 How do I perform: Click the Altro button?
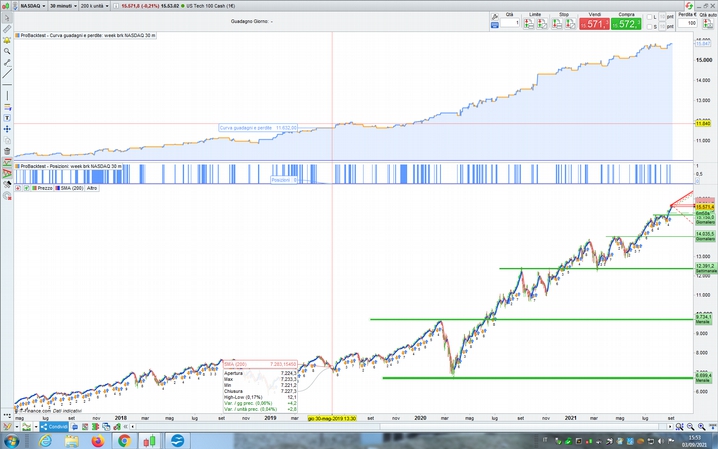[92, 188]
